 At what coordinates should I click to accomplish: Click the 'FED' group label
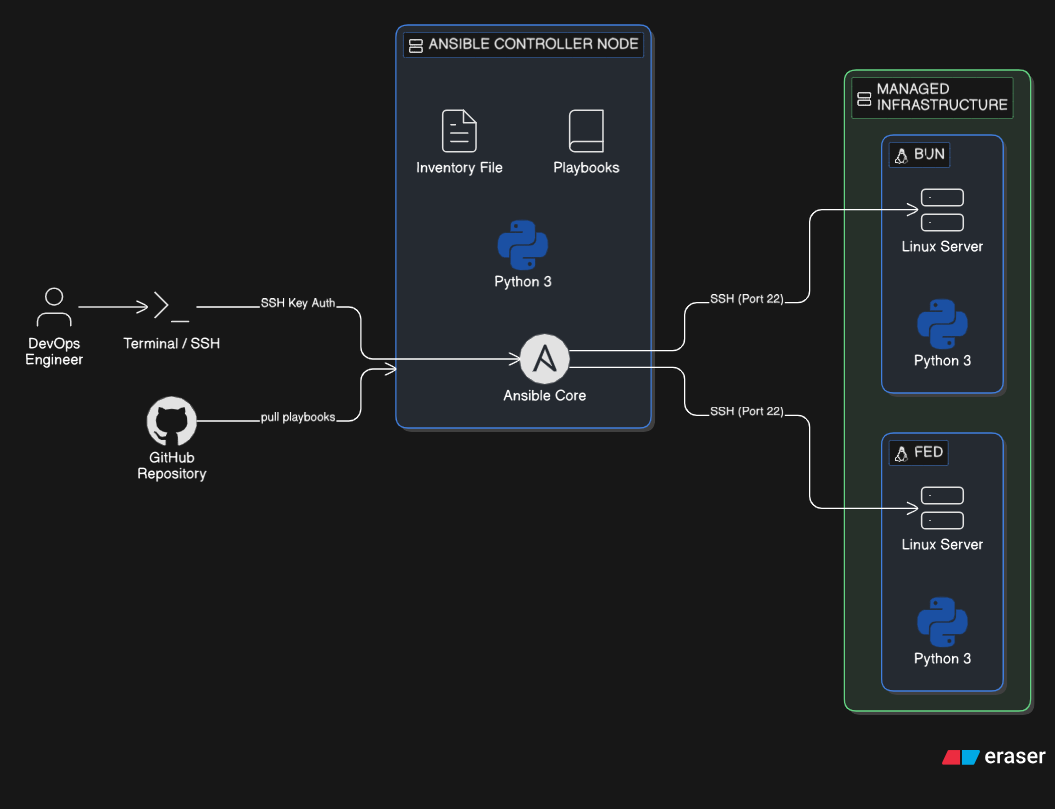(929, 452)
